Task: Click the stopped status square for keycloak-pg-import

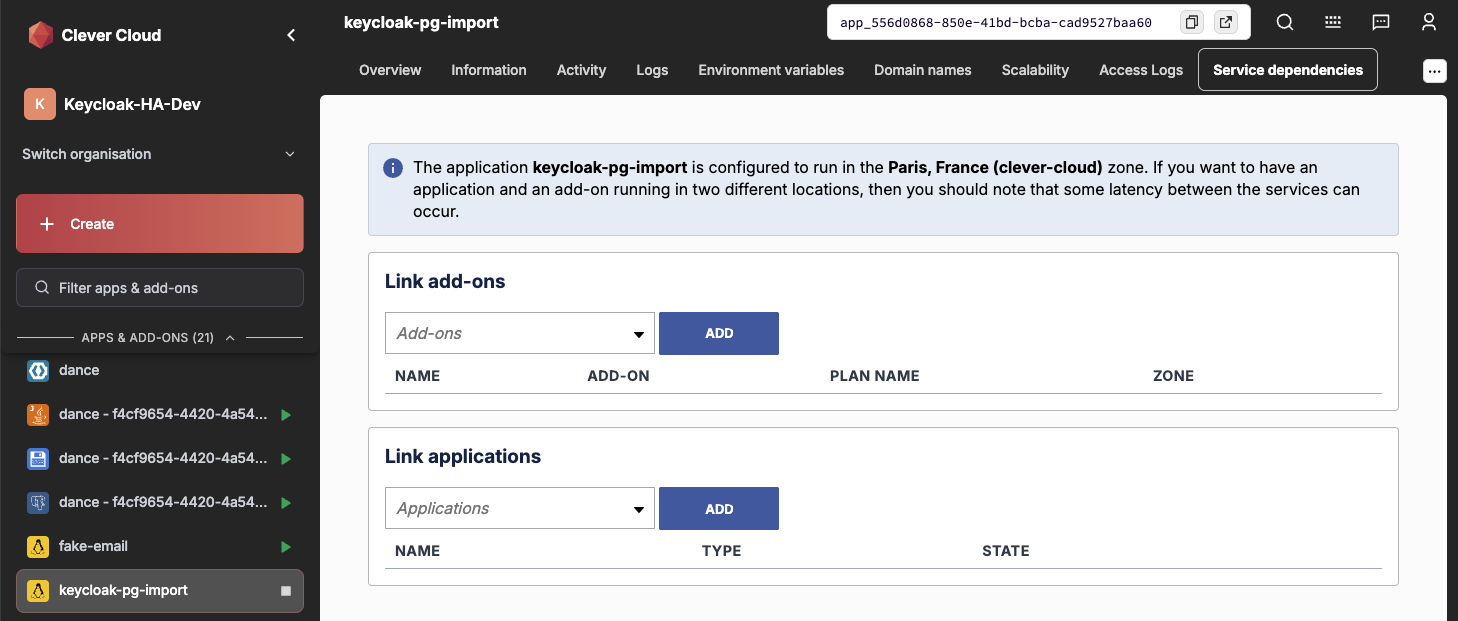Action: click(286, 591)
